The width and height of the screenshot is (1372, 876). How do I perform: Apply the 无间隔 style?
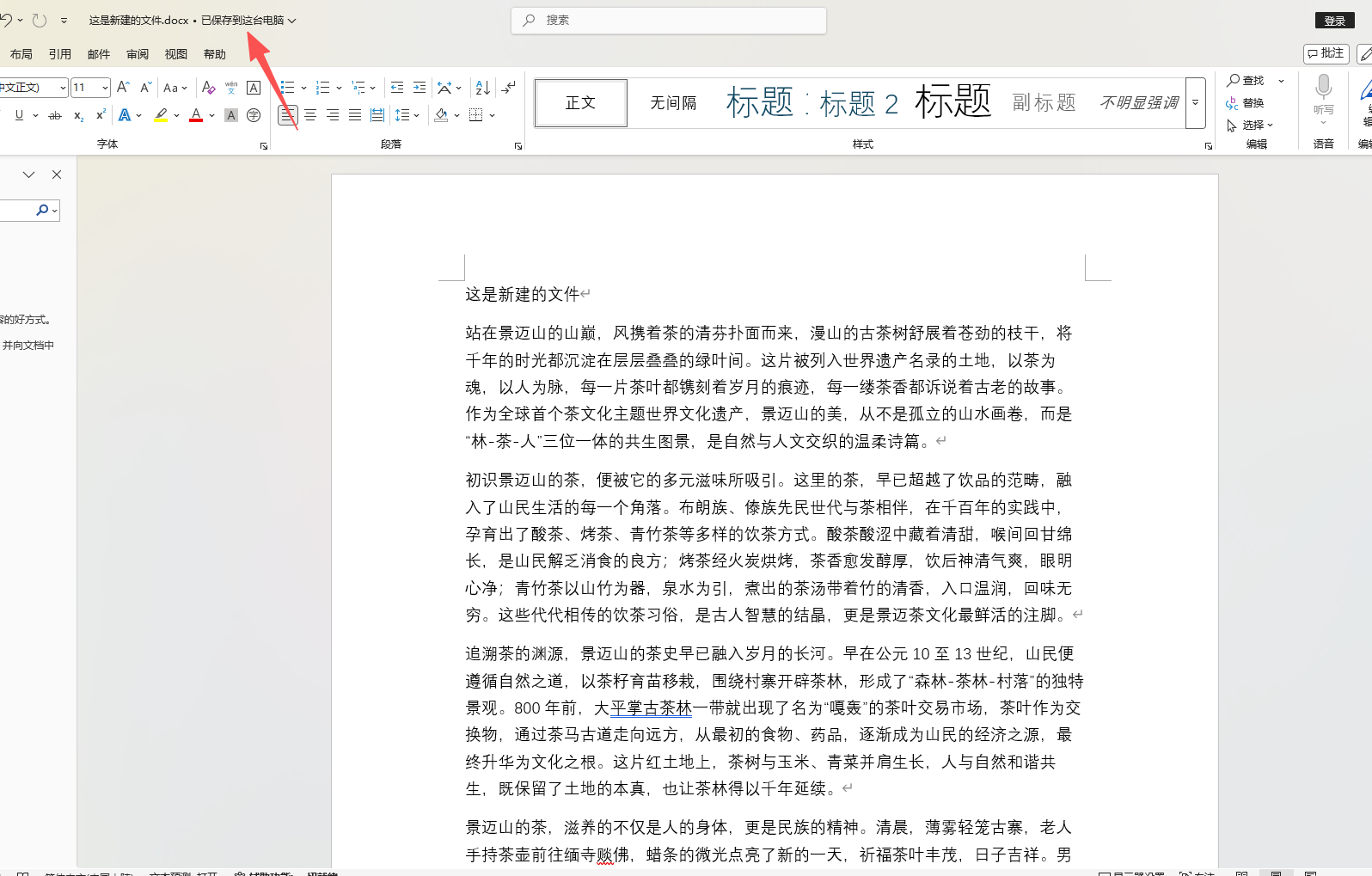pos(673,103)
